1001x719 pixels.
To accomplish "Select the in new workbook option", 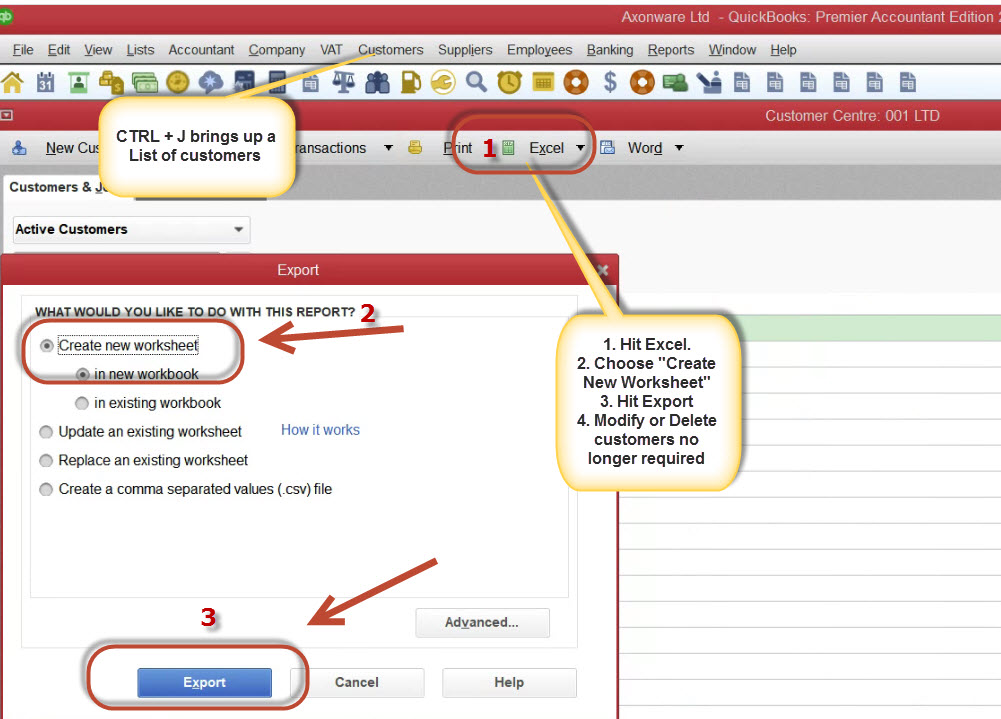I will (137, 374).
